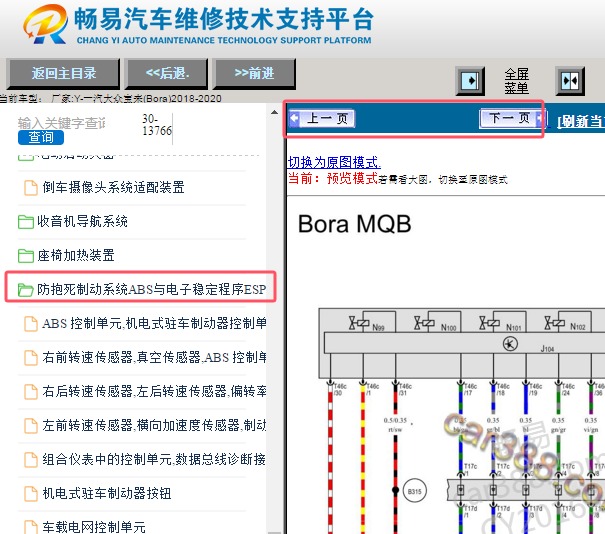Open ABS 控制单元,机电式驻车制动器 document

point(154,323)
